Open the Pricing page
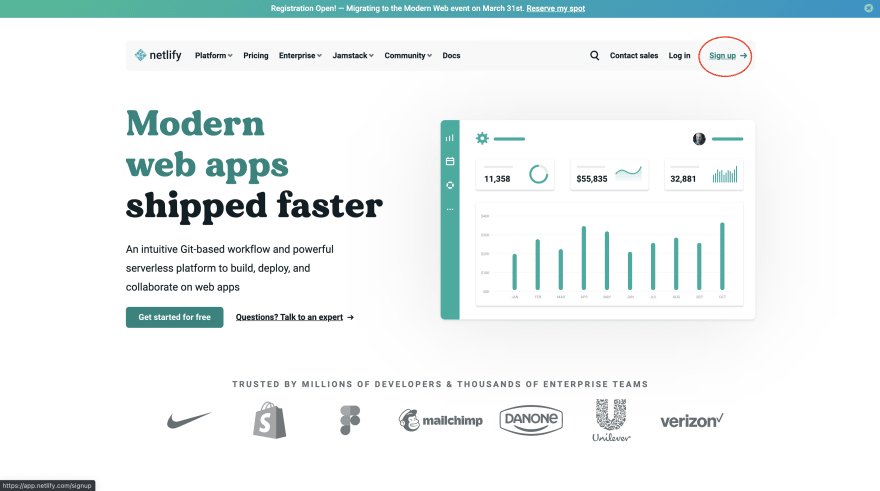880x491 pixels. pos(256,56)
